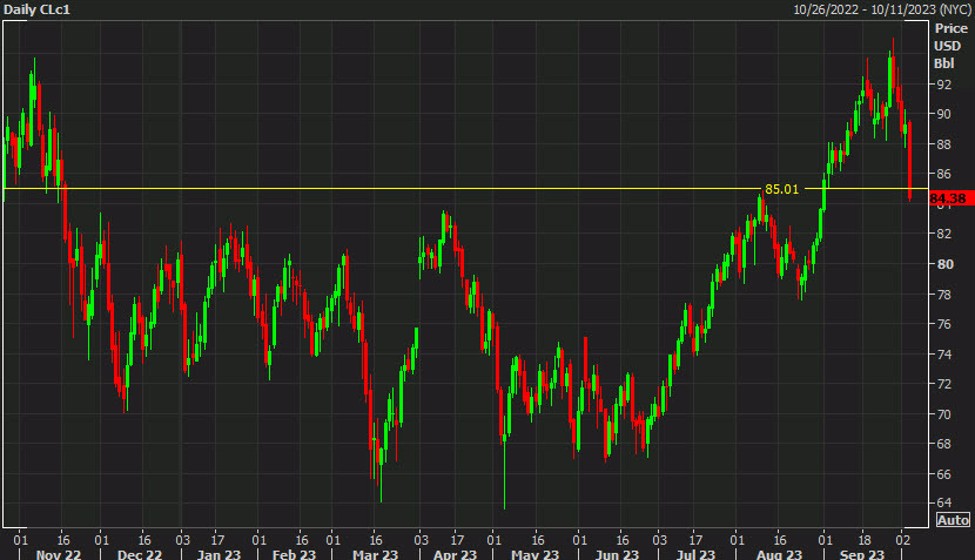Select Jan 23 on the time axis

[217, 553]
